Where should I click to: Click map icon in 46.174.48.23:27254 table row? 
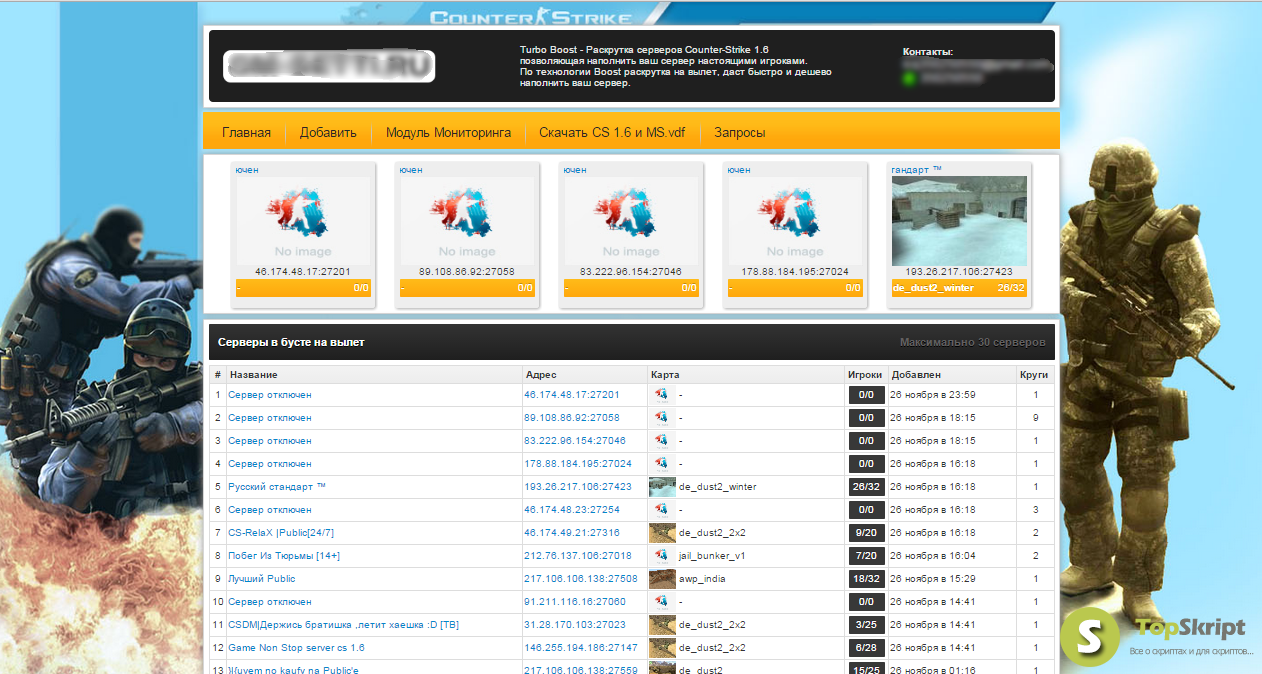(662, 510)
